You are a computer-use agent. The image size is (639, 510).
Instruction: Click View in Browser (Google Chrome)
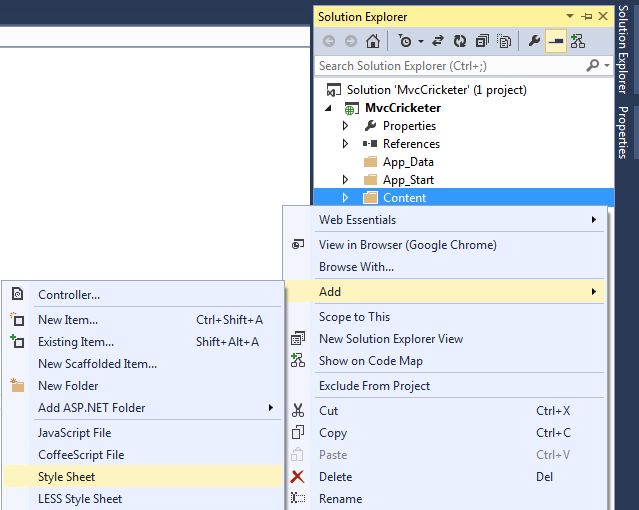(x=407, y=245)
